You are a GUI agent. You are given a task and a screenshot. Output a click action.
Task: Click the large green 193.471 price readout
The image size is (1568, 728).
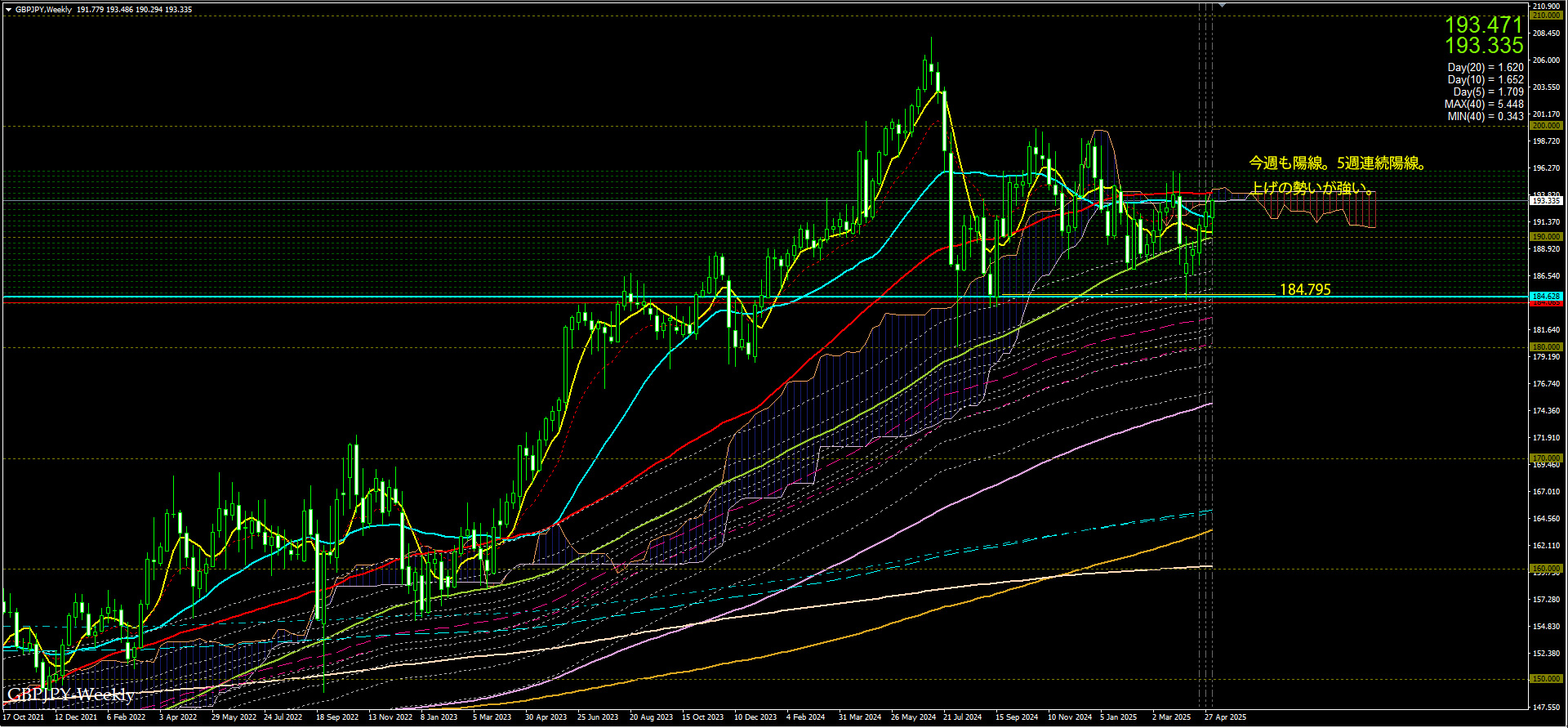click(1484, 25)
